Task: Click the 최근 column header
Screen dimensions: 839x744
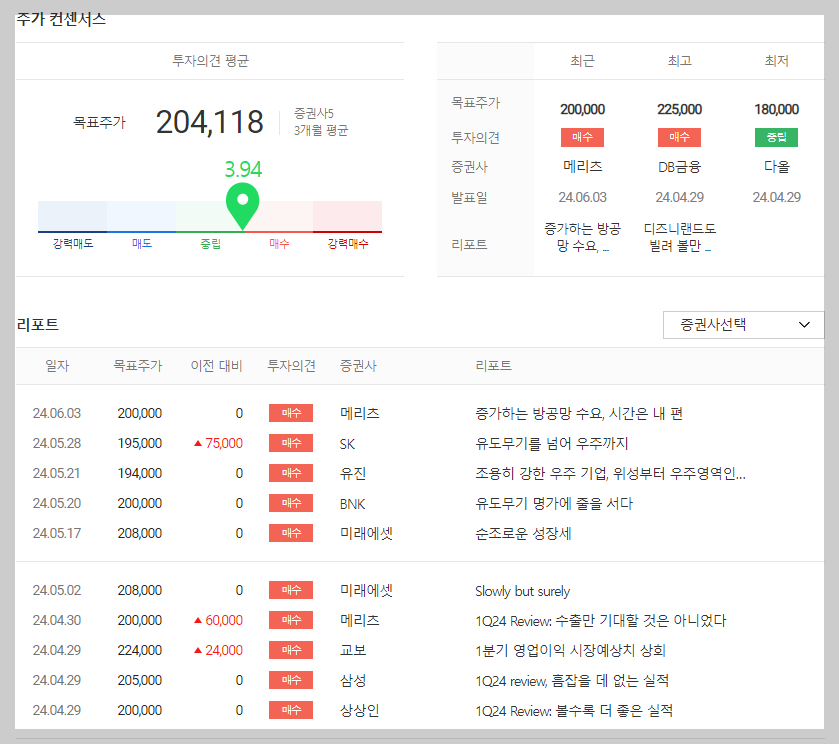Action: (x=582, y=61)
